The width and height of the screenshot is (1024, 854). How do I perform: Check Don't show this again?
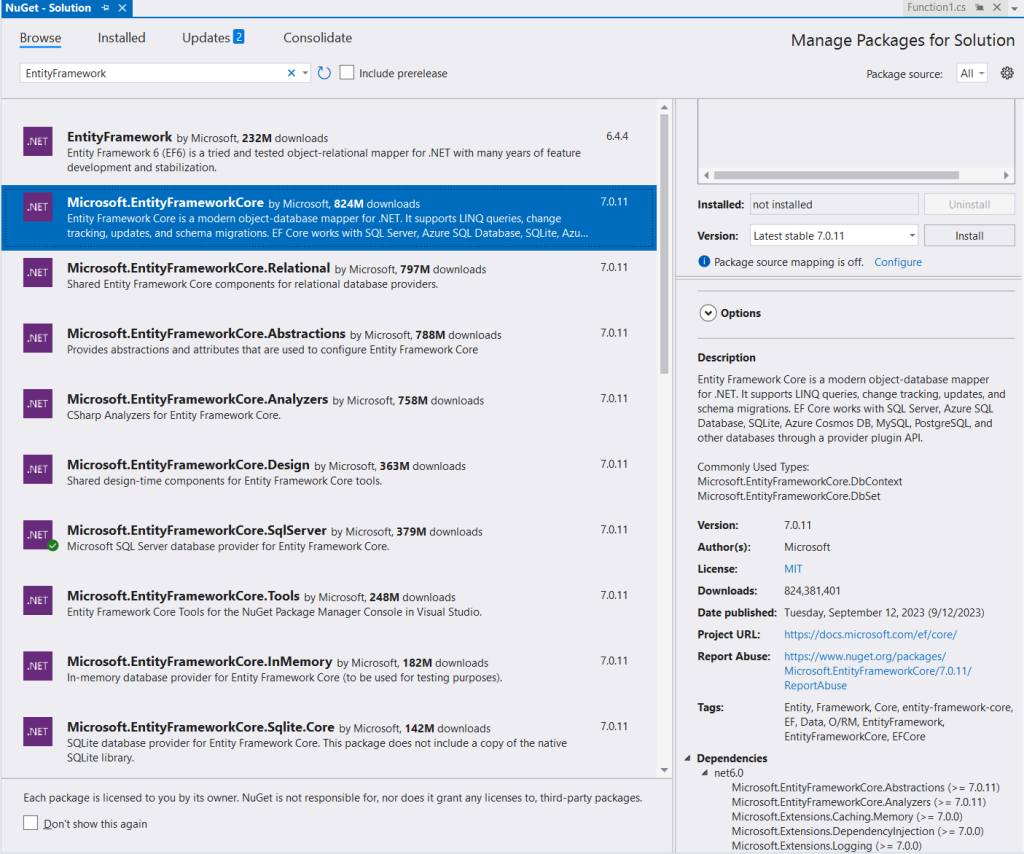(31, 823)
